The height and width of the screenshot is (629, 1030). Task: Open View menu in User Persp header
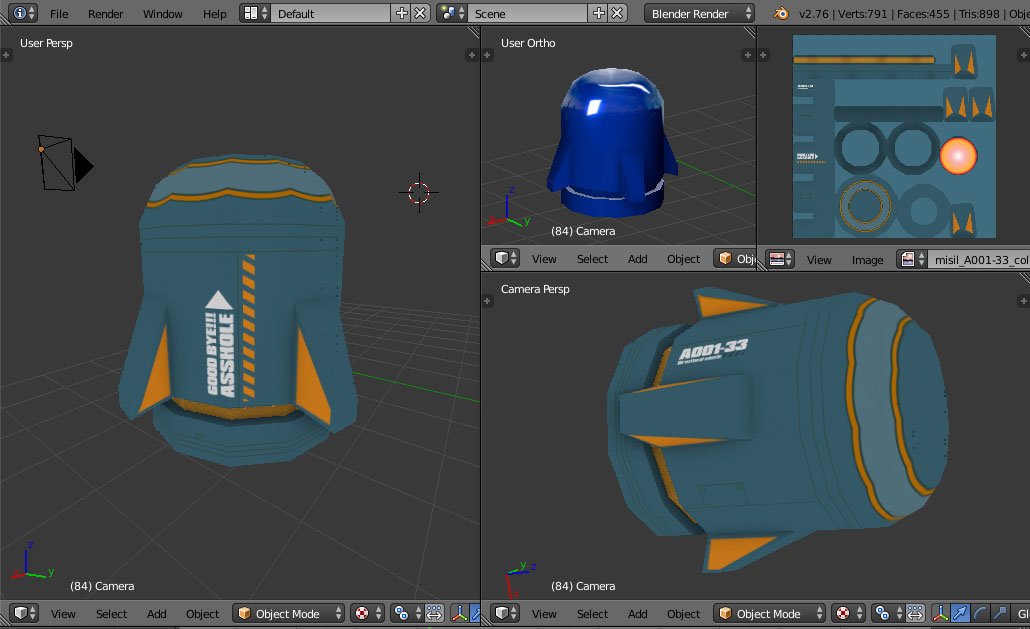click(x=63, y=614)
